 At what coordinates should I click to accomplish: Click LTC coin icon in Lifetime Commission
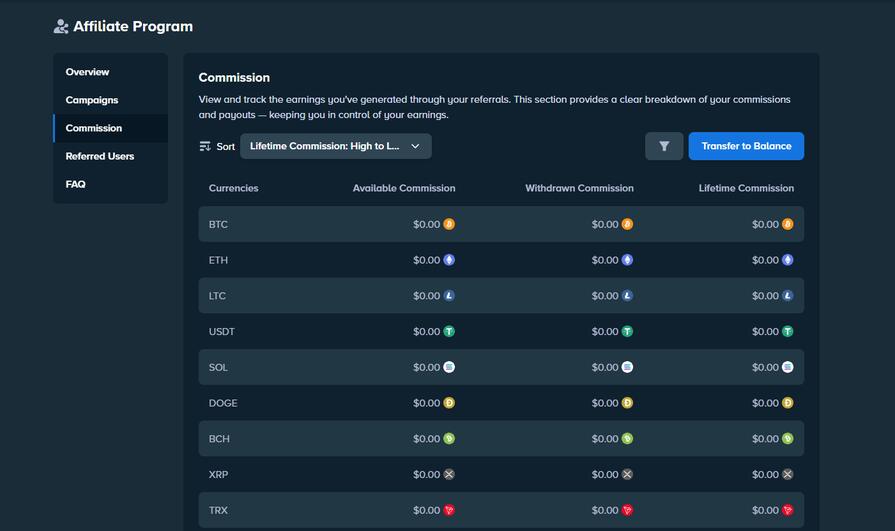click(788, 296)
